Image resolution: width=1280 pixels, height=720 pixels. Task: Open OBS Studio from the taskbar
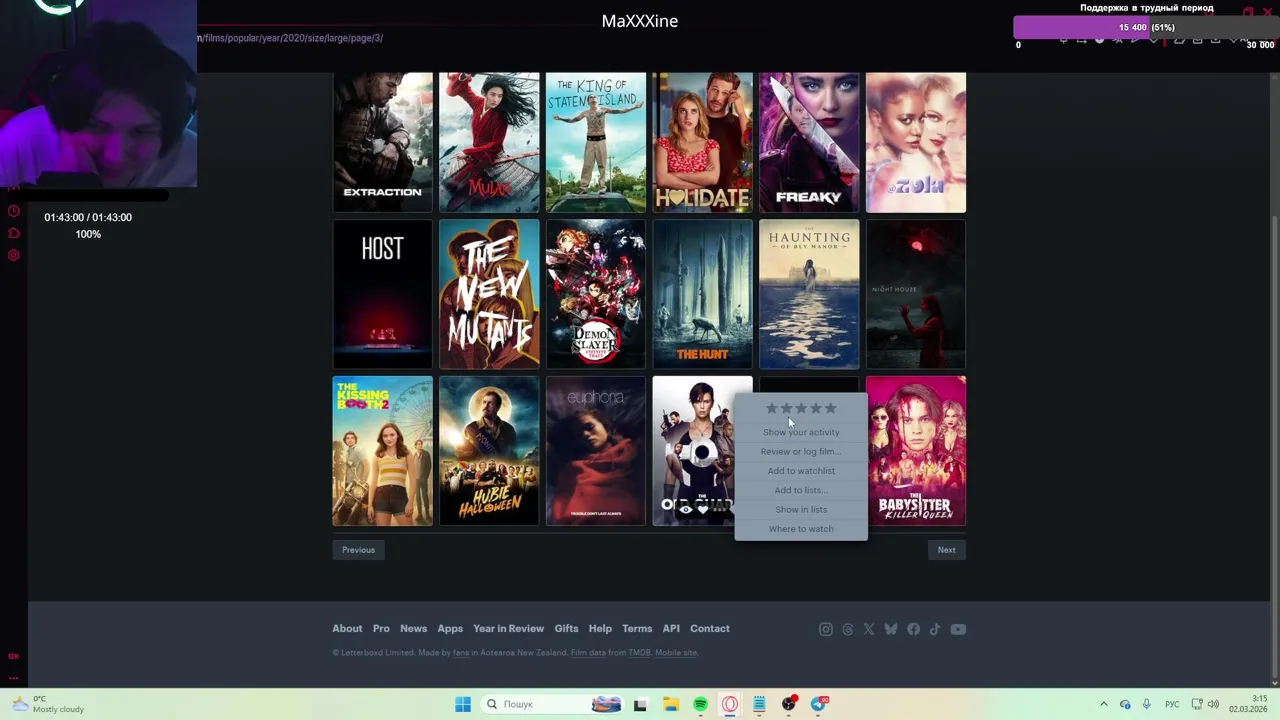(x=789, y=704)
